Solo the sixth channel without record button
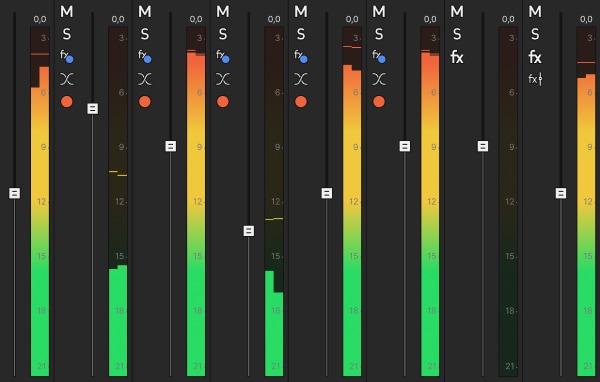 (x=457, y=34)
